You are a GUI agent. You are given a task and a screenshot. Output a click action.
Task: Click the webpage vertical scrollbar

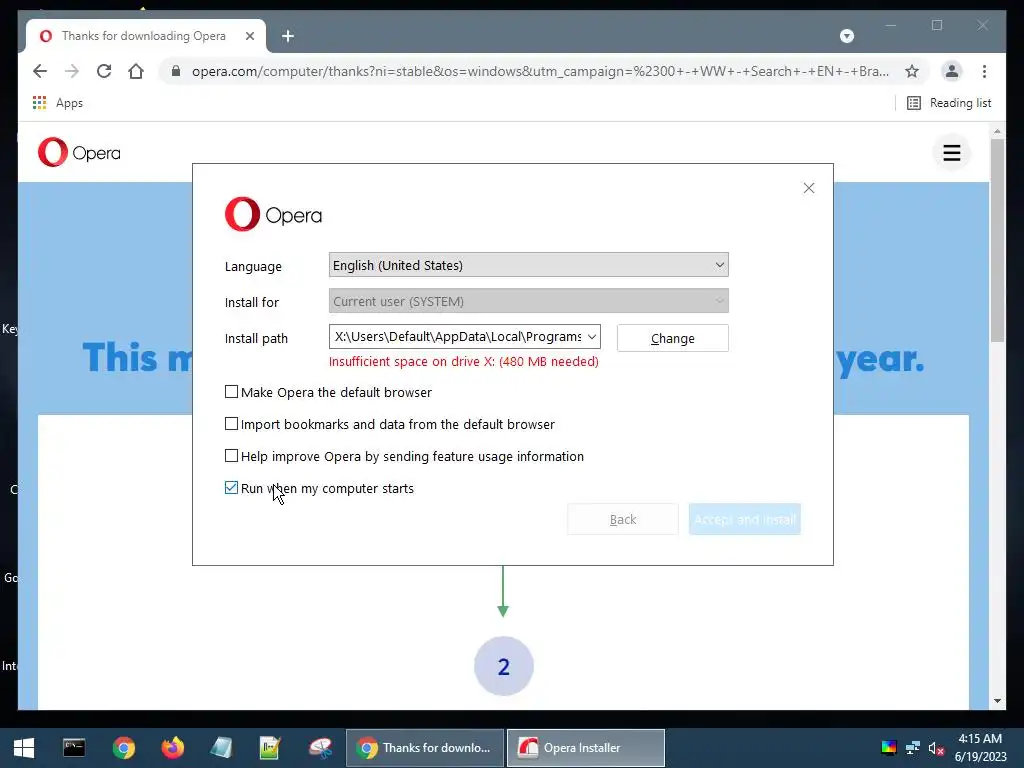click(997, 240)
